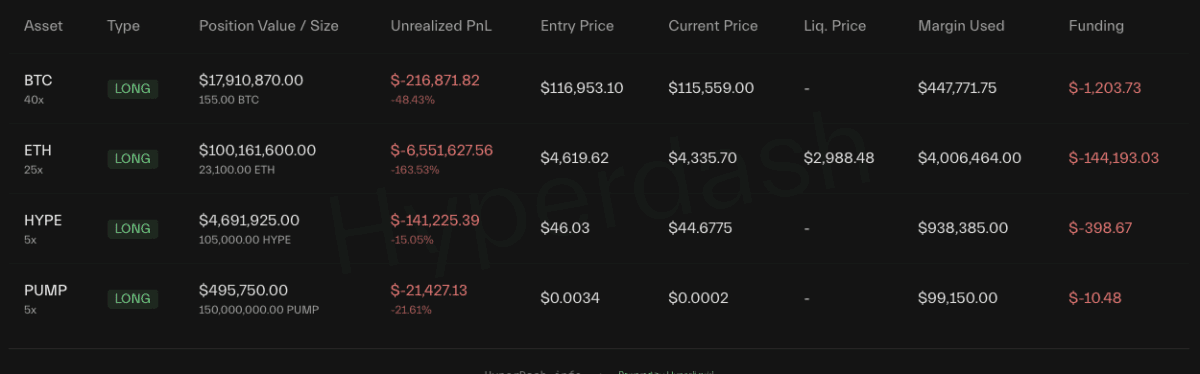Screen dimensions: 1200x374
Task: Select the Margin Used column header
Action: click(x=961, y=26)
